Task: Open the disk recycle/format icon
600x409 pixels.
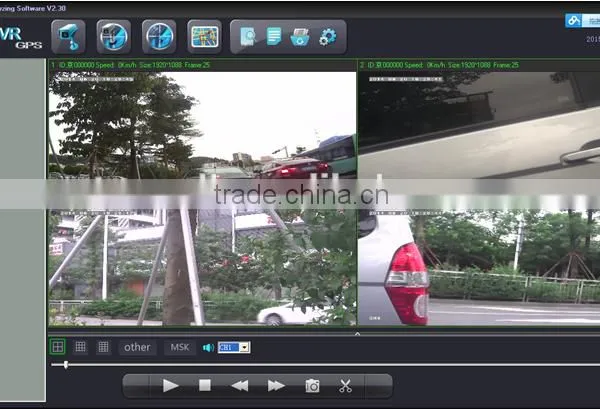Action: point(300,37)
